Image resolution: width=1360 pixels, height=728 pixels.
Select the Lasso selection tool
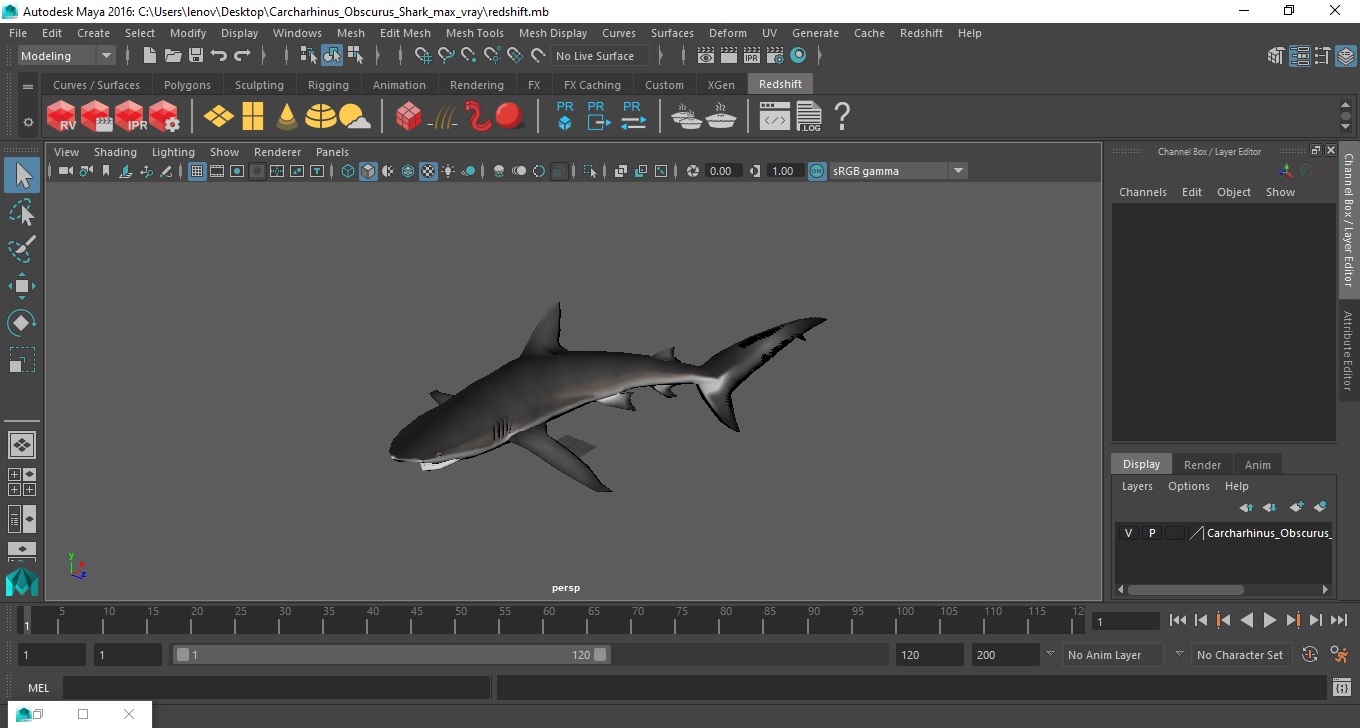click(22, 213)
